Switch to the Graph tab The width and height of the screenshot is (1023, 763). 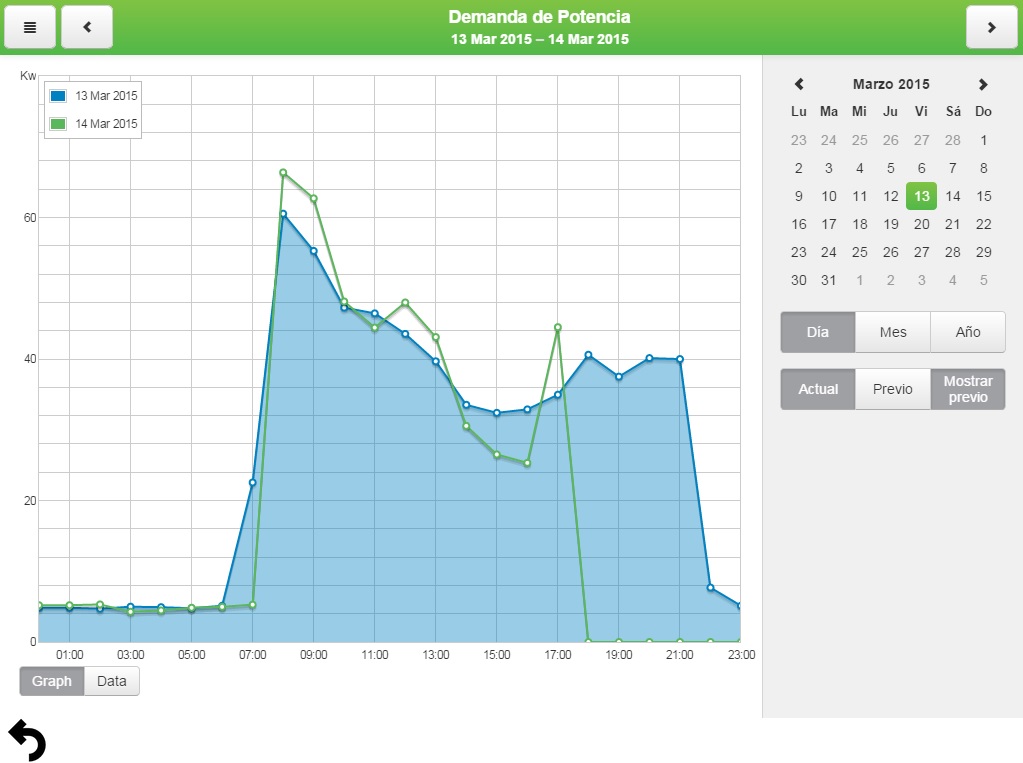point(52,681)
